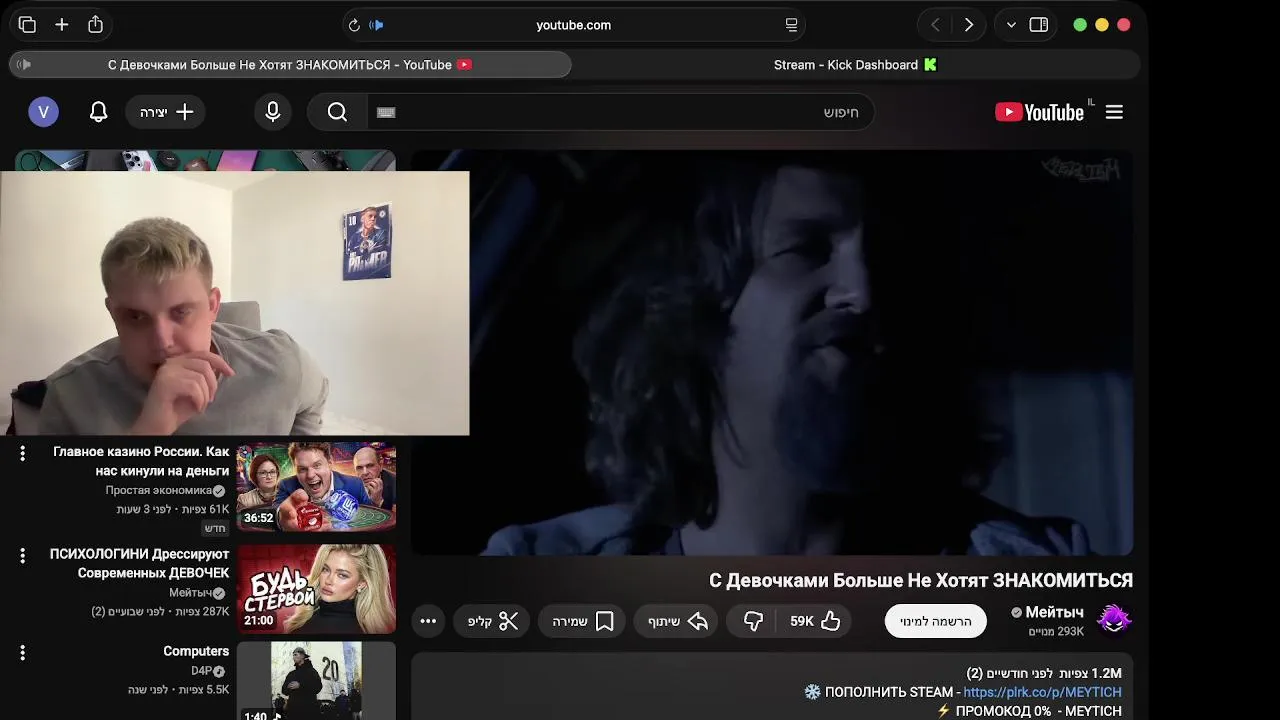Click the 1.2M views info text
The height and width of the screenshot is (720, 1280).
pos(1044,673)
